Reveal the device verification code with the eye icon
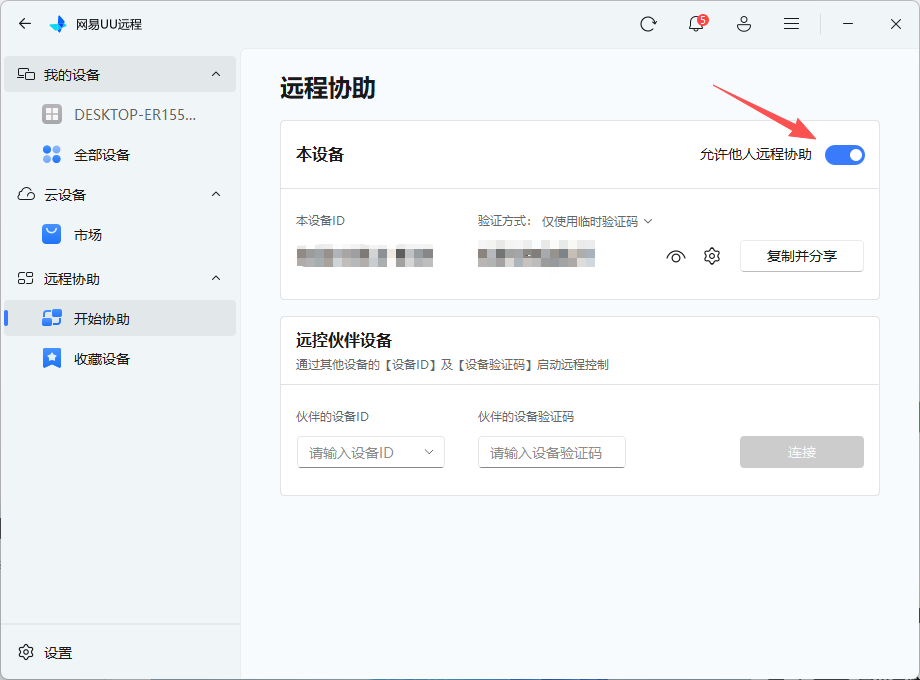 click(675, 256)
